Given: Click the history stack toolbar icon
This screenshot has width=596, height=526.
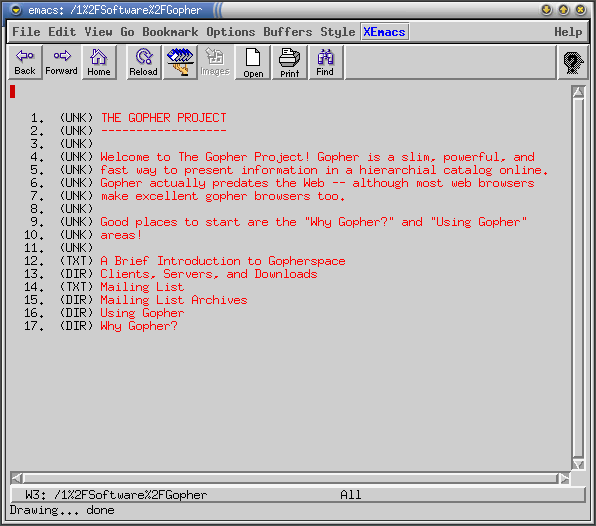Looking at the screenshot, I should 180,62.
